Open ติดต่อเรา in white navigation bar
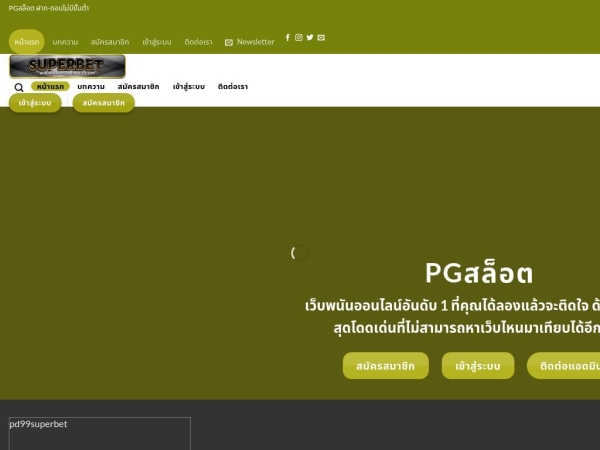Screen dimensions: 600x450 click(x=233, y=86)
